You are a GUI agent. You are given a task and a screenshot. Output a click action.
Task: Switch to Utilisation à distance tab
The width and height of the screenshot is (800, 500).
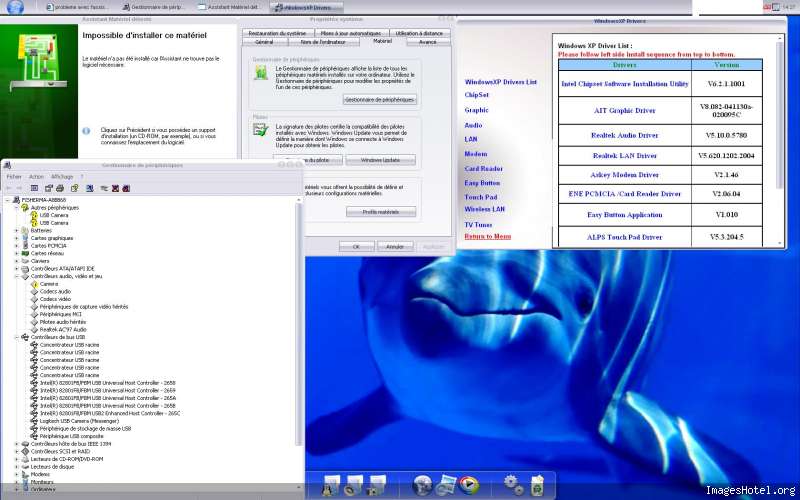[419, 33]
